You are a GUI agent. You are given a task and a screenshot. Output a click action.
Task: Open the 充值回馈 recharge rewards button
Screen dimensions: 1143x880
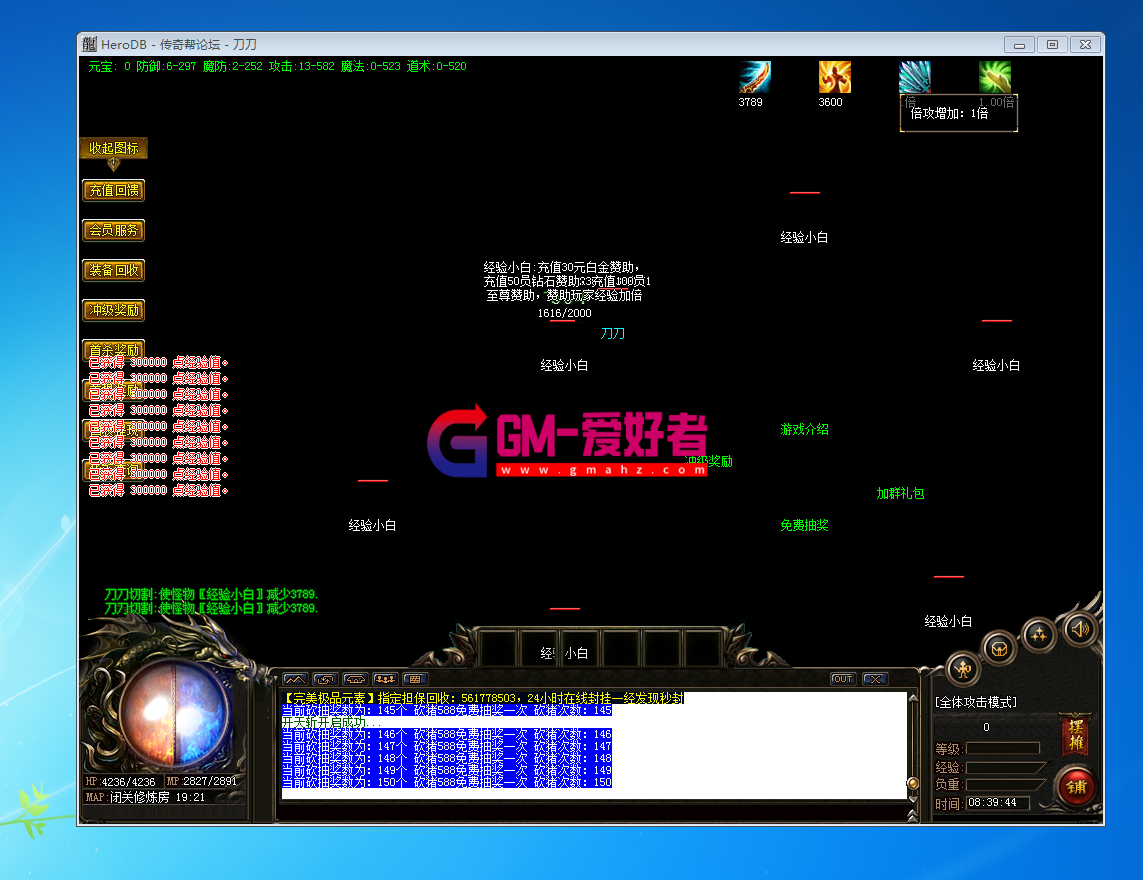pyautogui.click(x=114, y=190)
